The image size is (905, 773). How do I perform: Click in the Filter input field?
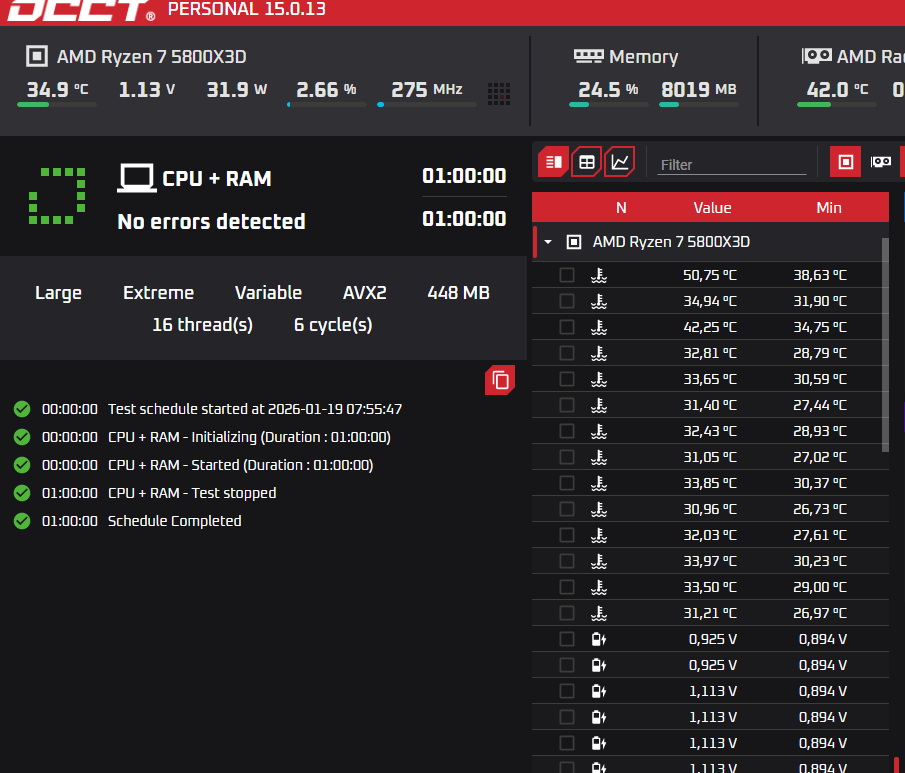point(732,165)
